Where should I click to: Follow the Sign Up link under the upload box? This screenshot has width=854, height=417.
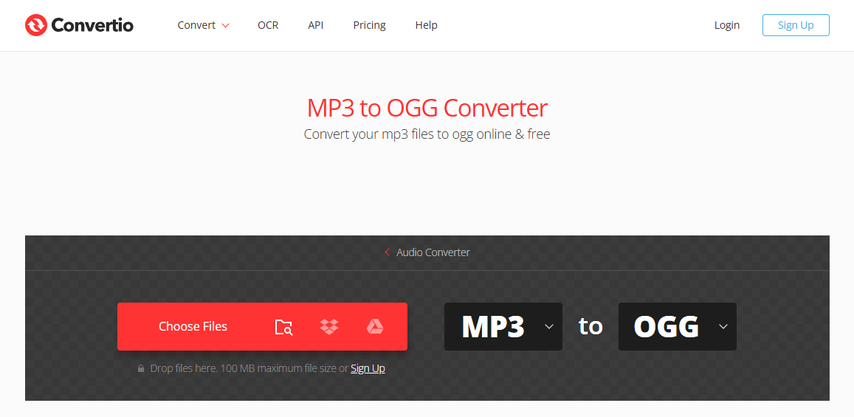point(368,369)
